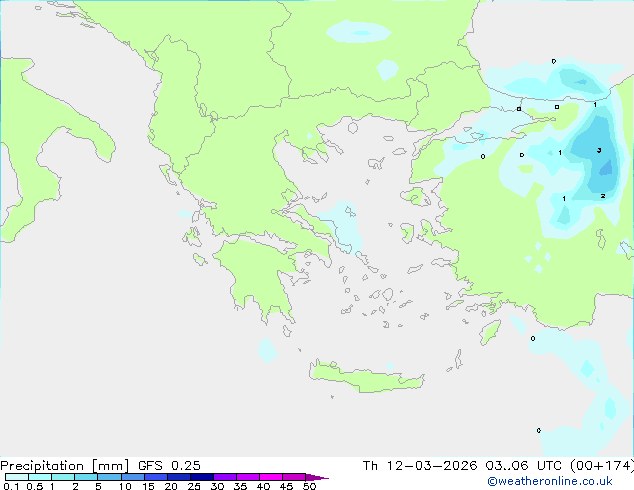Select the 40–45 mm magenta swatch
634x490 pixels.
coord(271,477)
